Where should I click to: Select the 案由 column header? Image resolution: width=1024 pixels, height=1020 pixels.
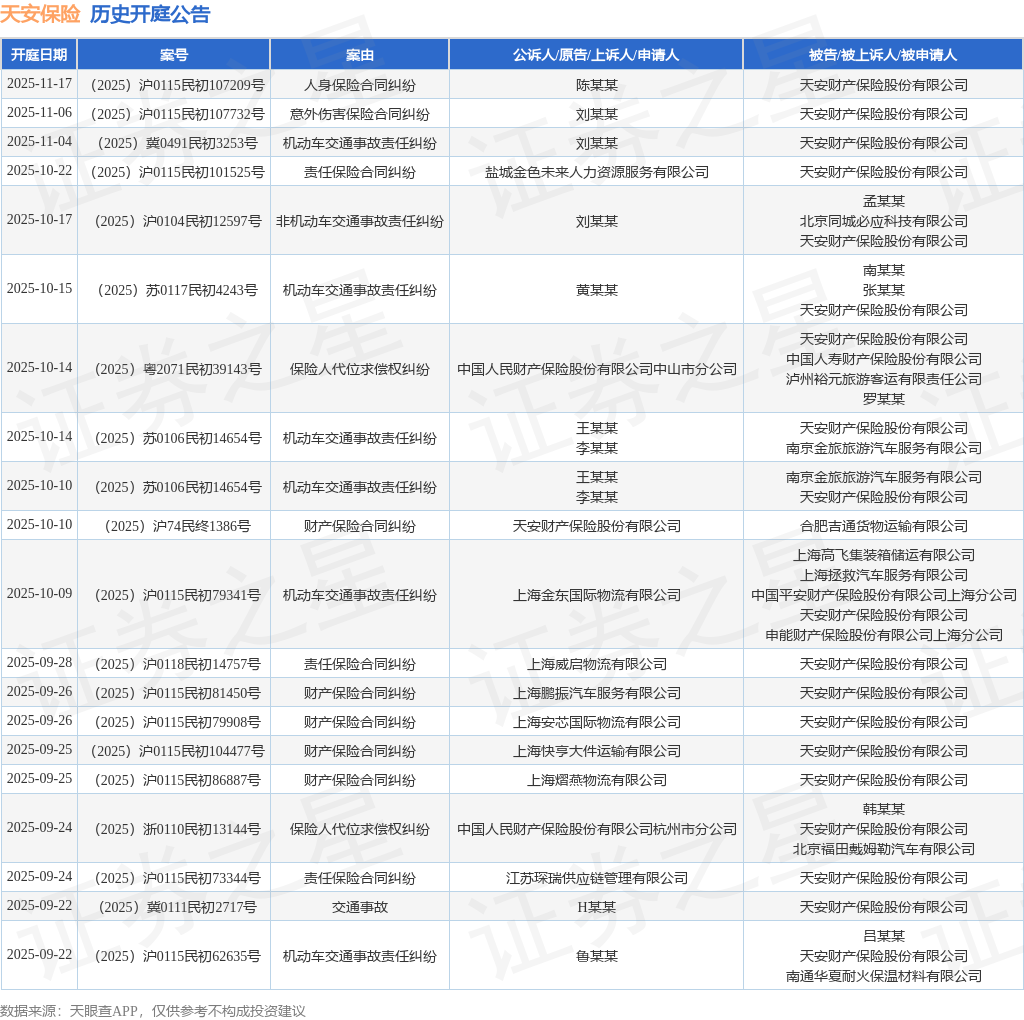click(x=360, y=55)
